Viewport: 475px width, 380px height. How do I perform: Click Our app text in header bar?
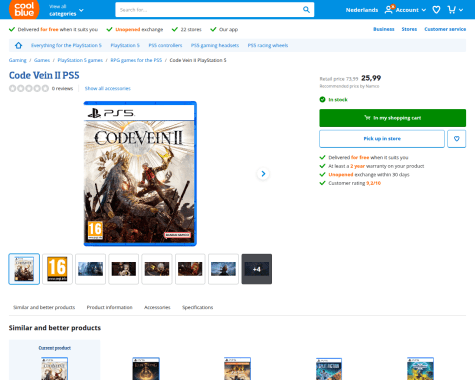[x=228, y=29]
